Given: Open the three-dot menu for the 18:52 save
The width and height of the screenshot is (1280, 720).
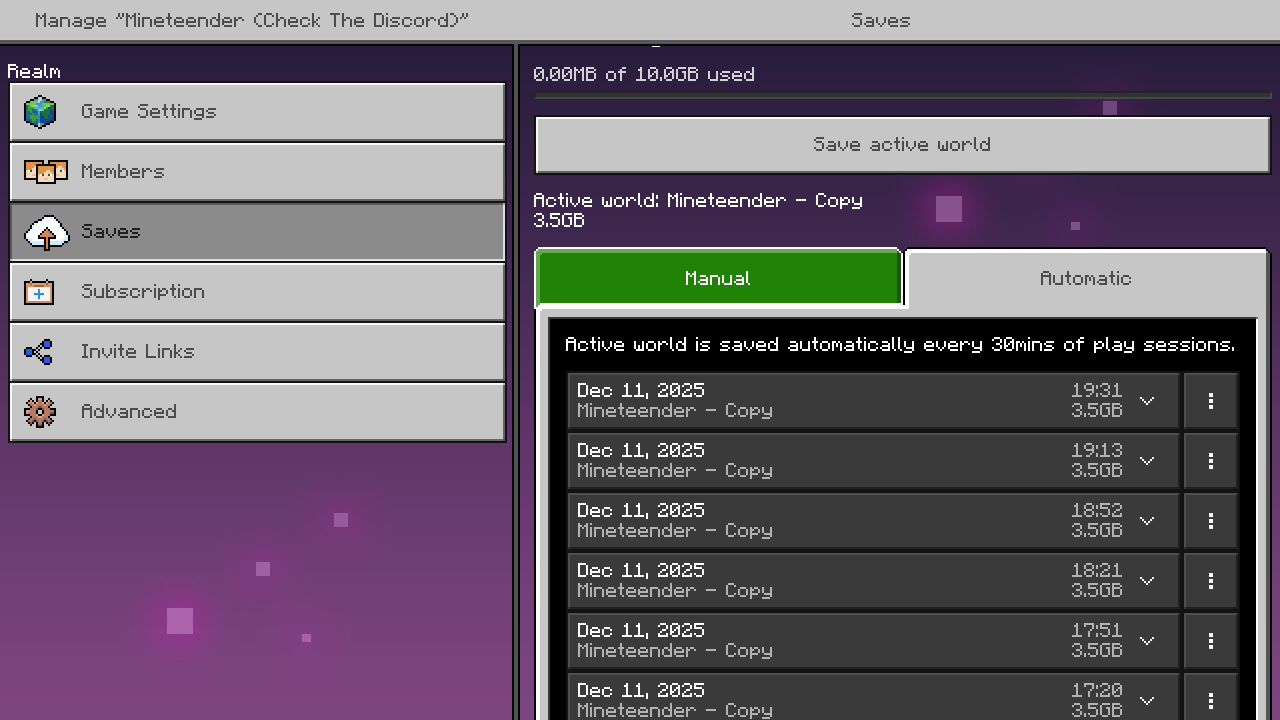Looking at the screenshot, I should (1211, 521).
